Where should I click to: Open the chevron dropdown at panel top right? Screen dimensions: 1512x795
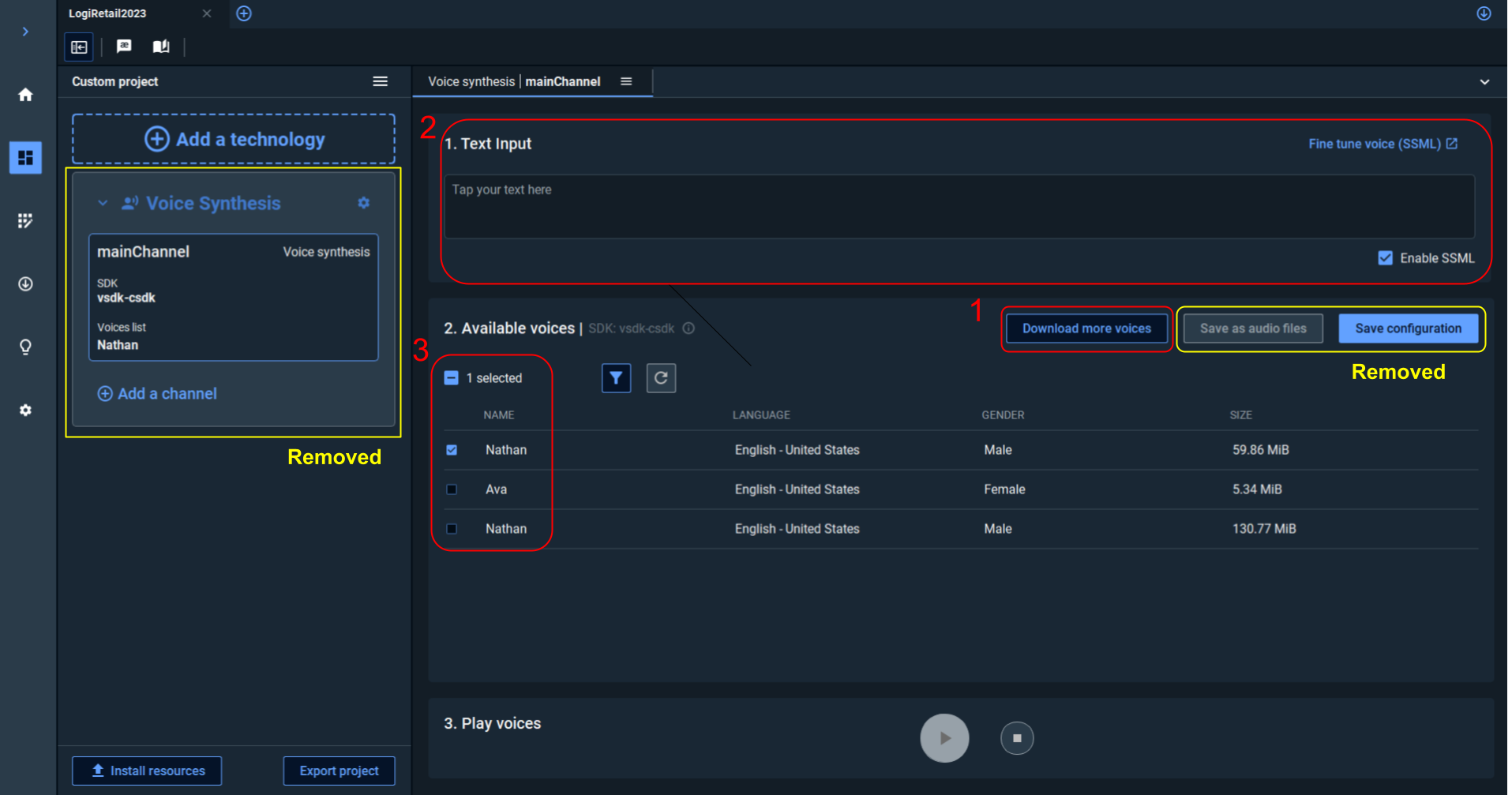(1484, 82)
